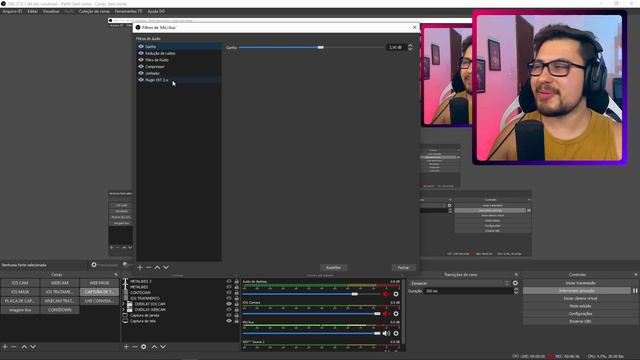Screen dimensions: 640x360
Task: Open desktop audio channel settings gear
Action: pos(396,294)
